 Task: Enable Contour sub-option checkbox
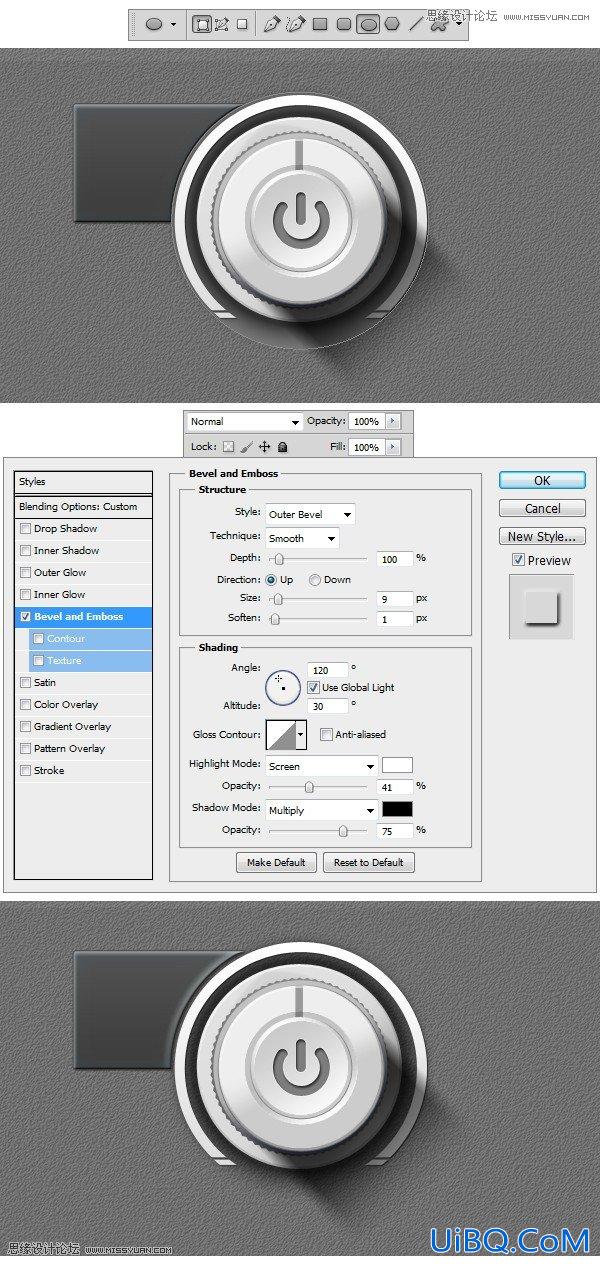coord(39,639)
